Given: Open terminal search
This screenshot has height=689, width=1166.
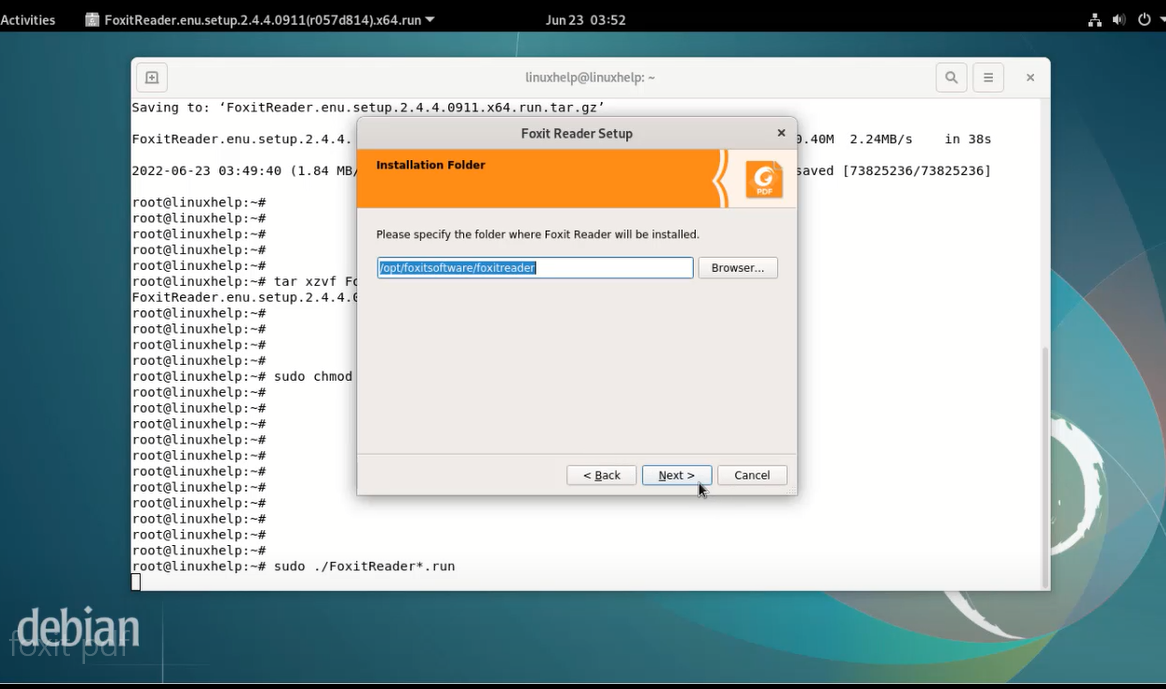Looking at the screenshot, I should tap(951, 77).
